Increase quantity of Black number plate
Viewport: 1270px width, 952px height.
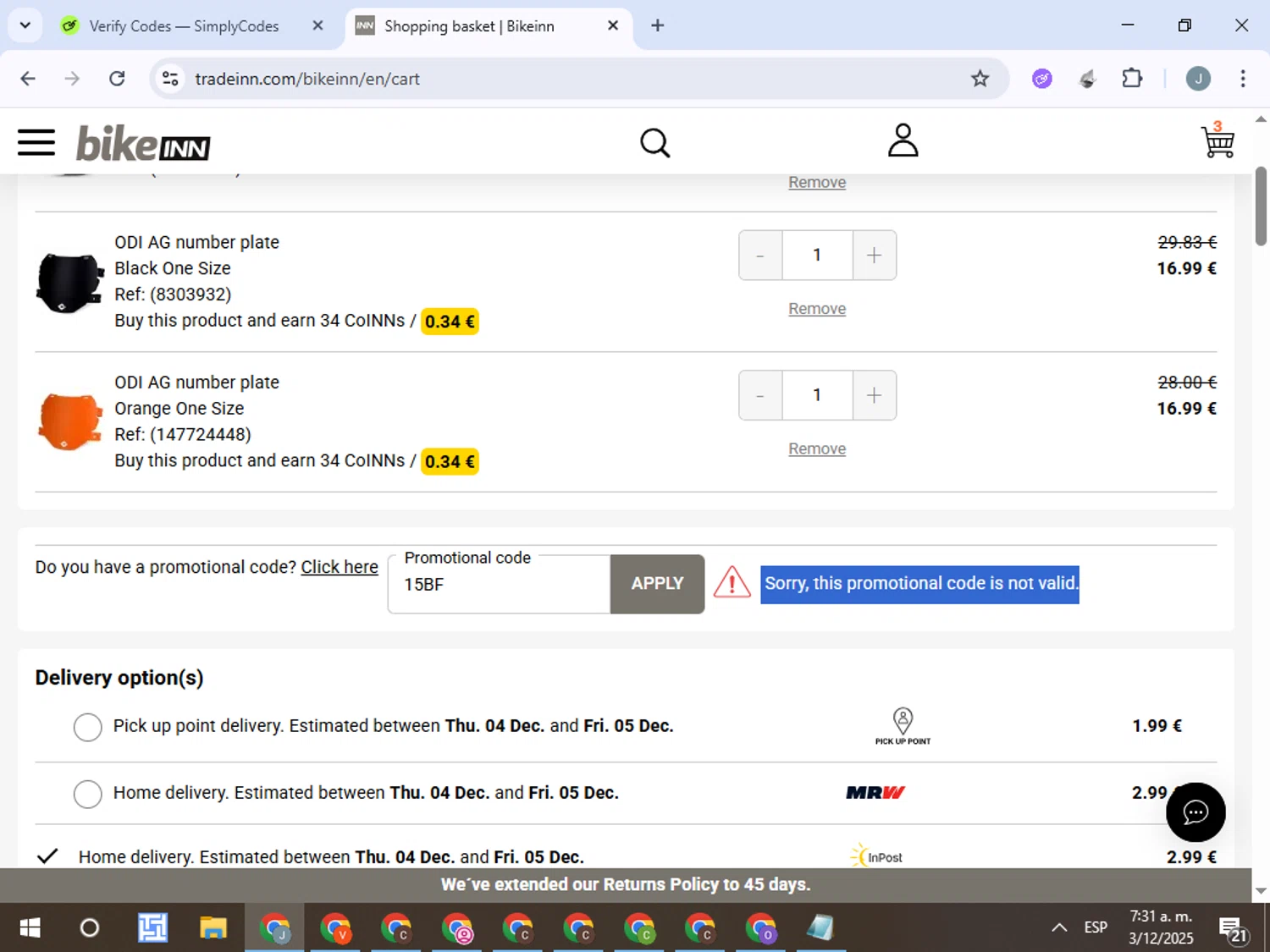(874, 255)
